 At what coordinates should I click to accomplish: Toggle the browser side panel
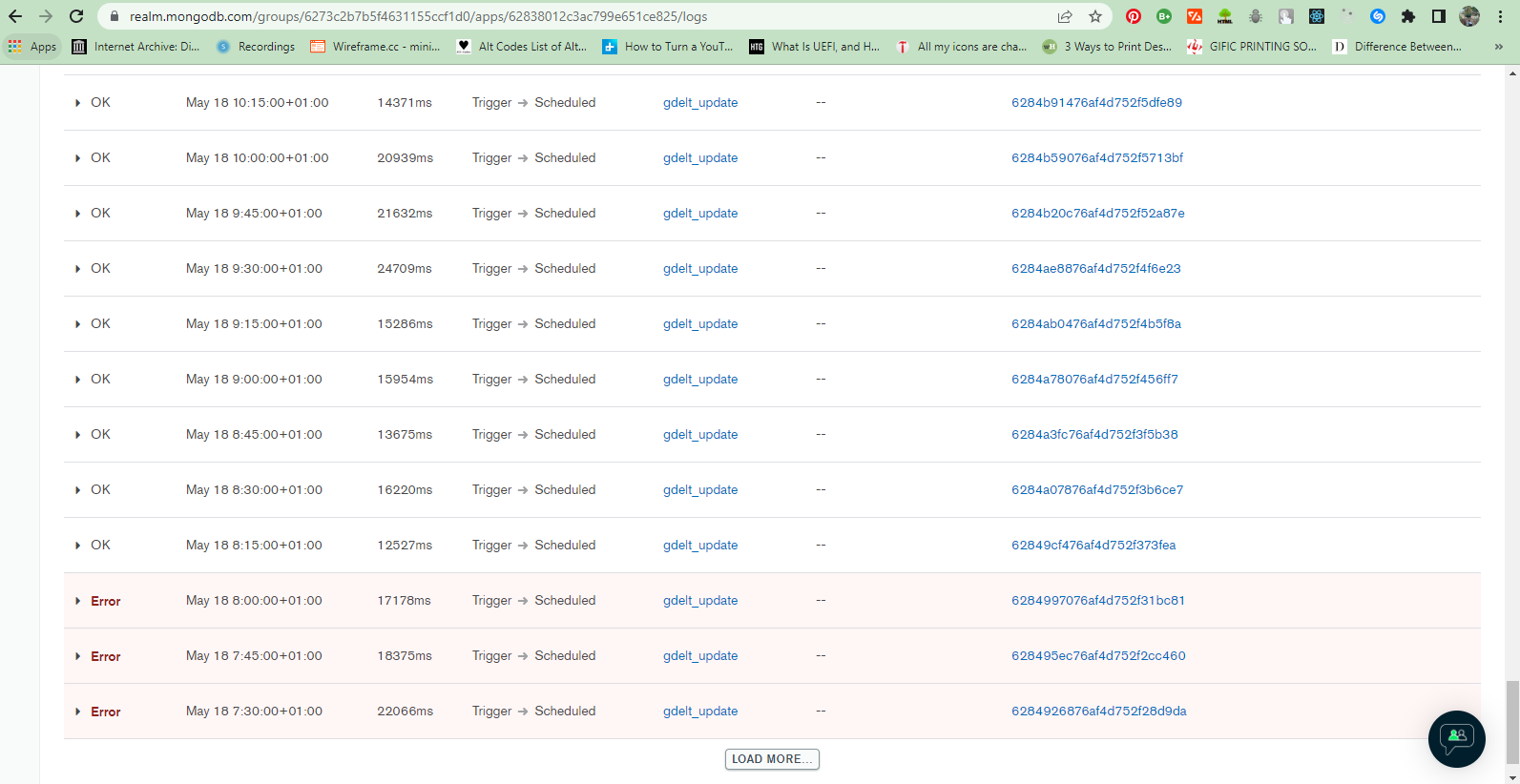pos(1438,16)
